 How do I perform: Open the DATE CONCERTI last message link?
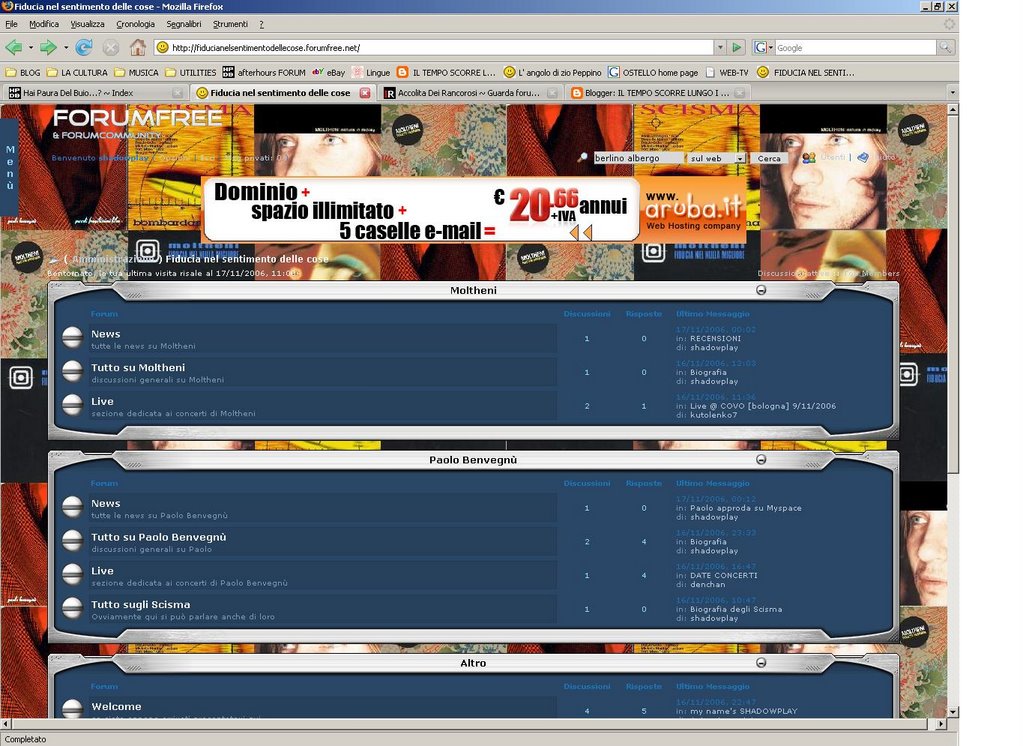pyautogui.click(x=724, y=576)
